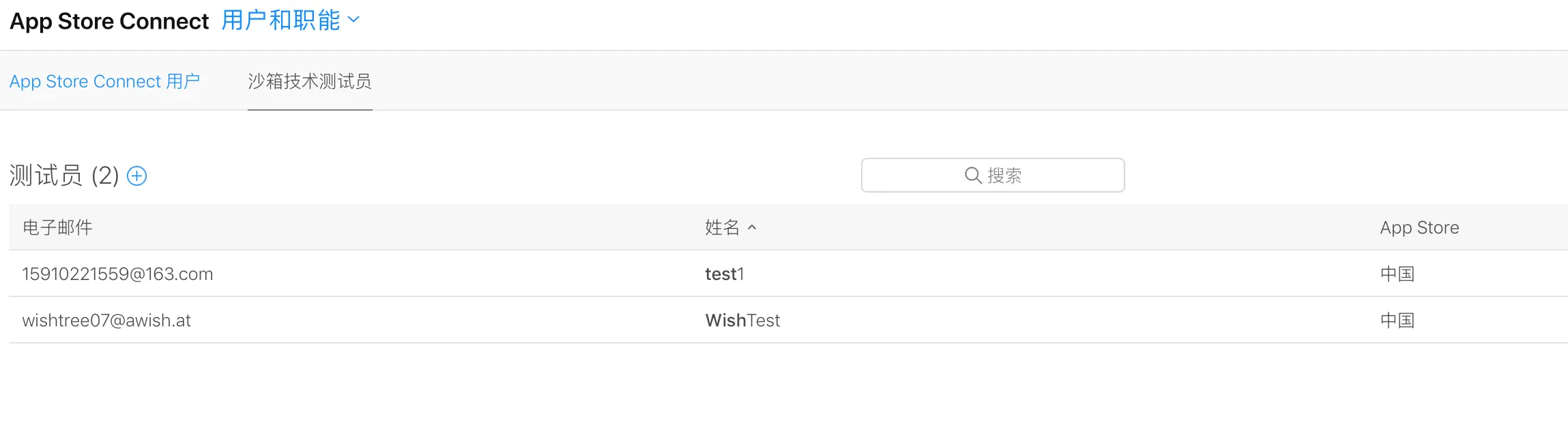Click 中国 in the WishTest row
The height and width of the screenshot is (448, 1568).
[x=1397, y=320]
